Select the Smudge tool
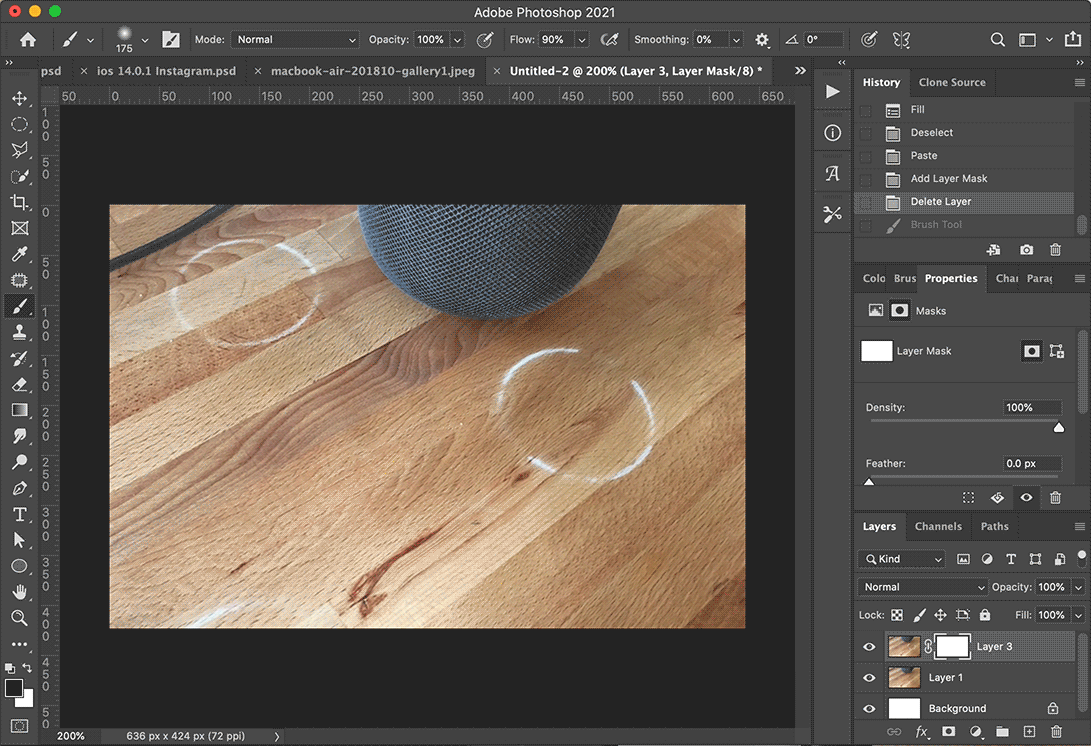Viewport: 1091px width, 746px height. [x=19, y=436]
